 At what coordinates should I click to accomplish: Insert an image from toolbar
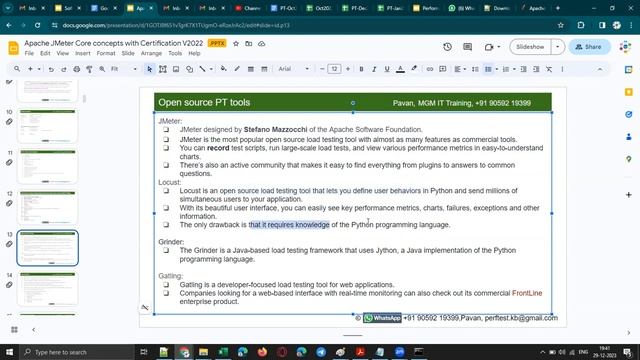click(176, 69)
